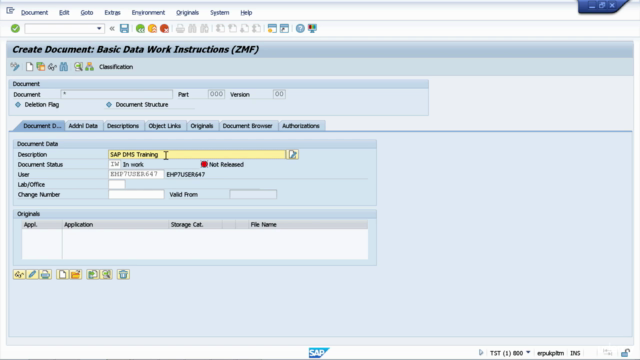Click the File Name column header
Viewport: 640px width, 360px height.
pos(308,224)
